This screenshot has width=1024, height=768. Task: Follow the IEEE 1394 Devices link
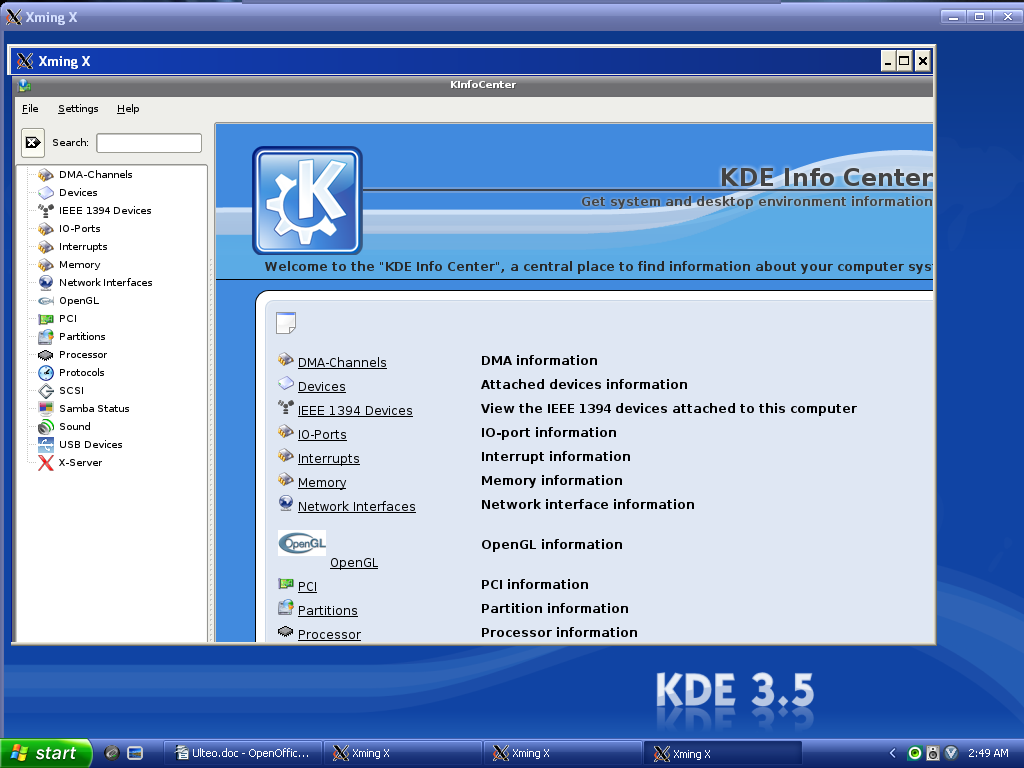pos(355,411)
